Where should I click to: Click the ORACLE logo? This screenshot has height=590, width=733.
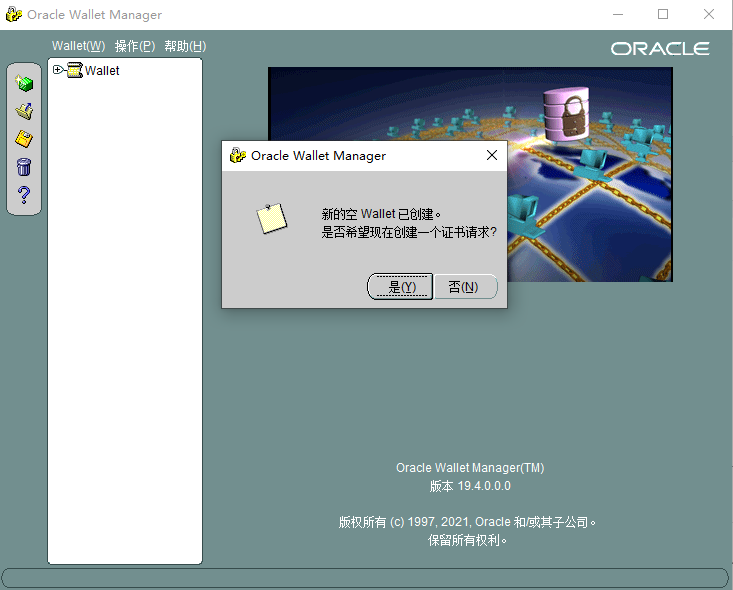click(660, 49)
